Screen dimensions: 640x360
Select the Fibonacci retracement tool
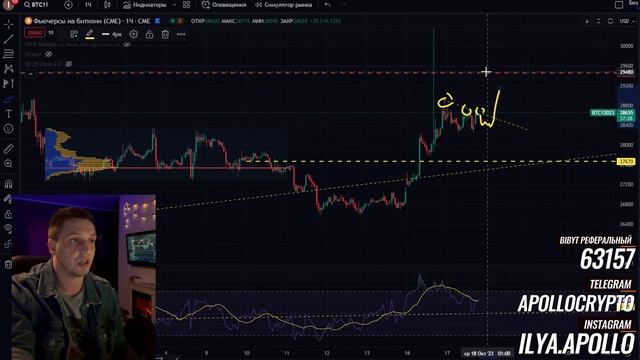(9, 53)
